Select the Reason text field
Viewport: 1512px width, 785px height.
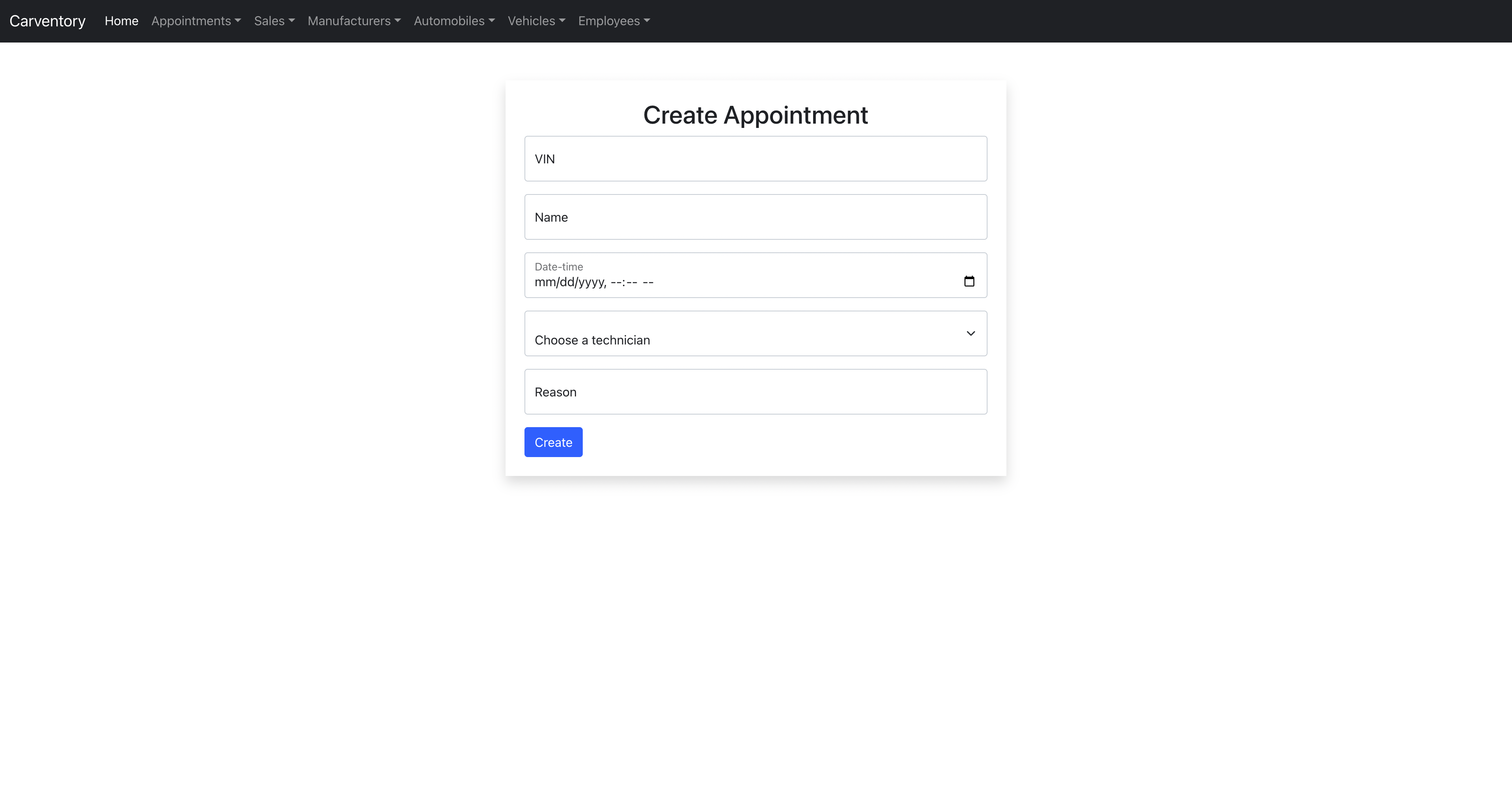(756, 392)
